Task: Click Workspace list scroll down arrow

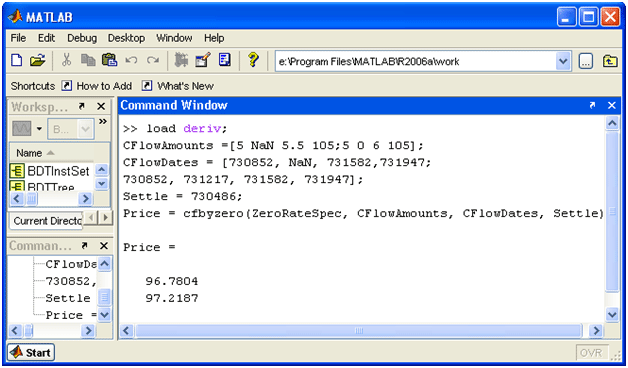Action: [x=102, y=184]
